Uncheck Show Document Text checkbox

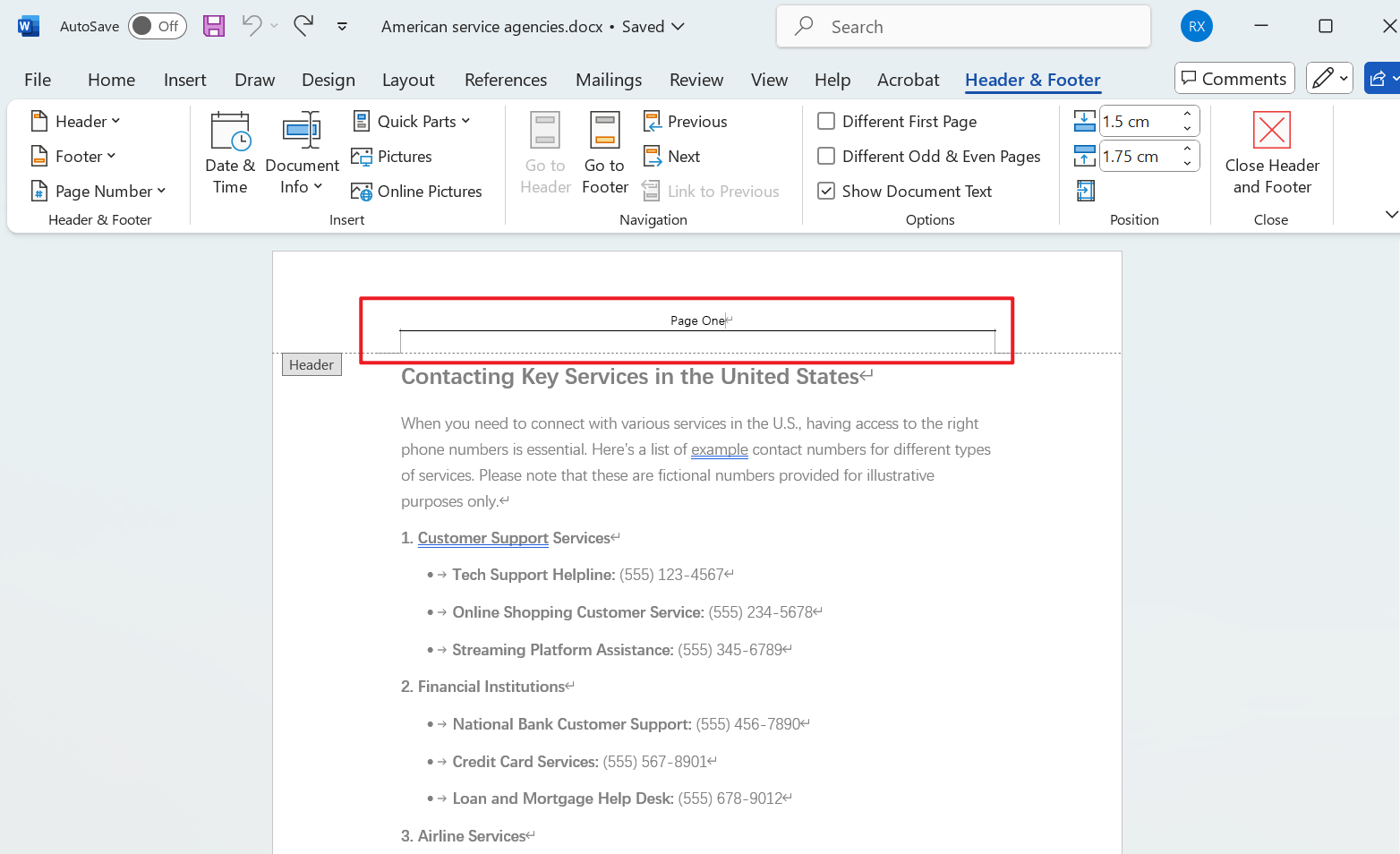coord(826,191)
